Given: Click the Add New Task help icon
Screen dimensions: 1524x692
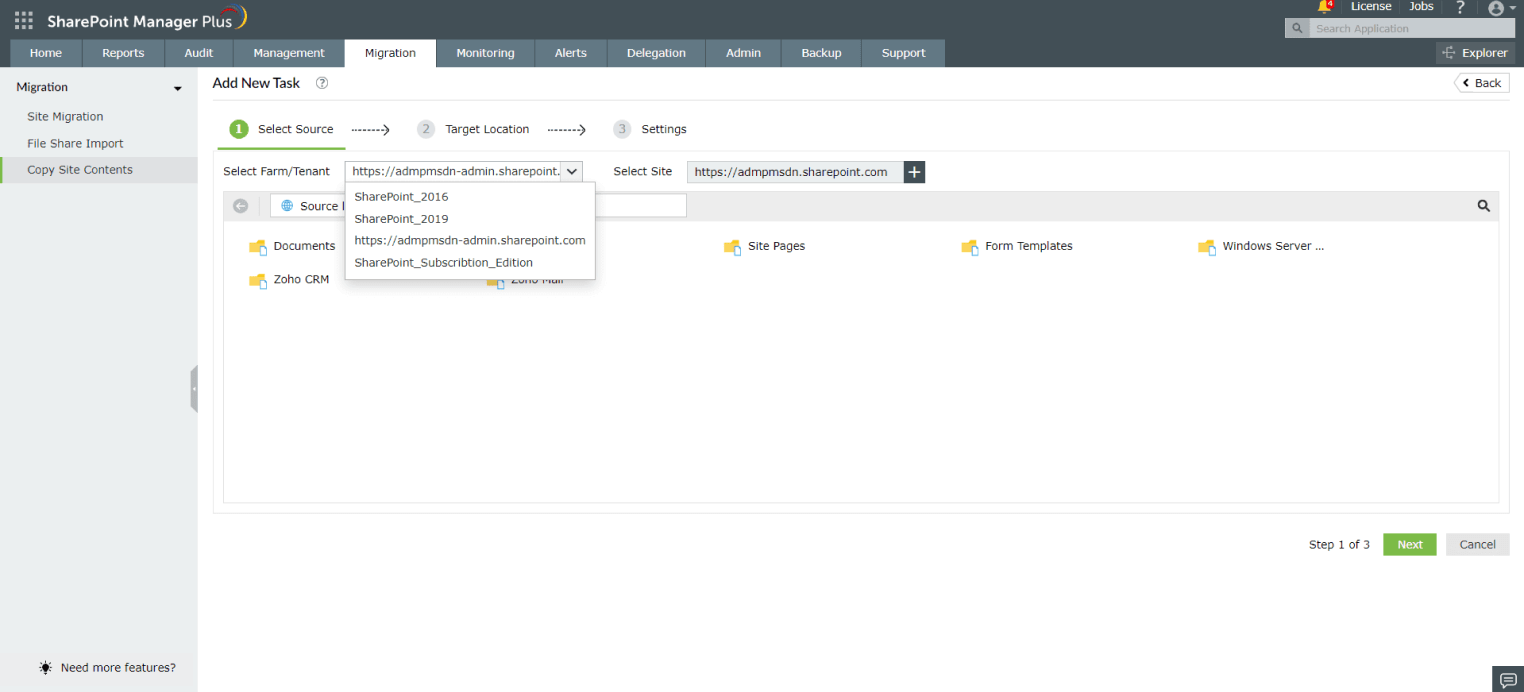Looking at the screenshot, I should 322,83.
